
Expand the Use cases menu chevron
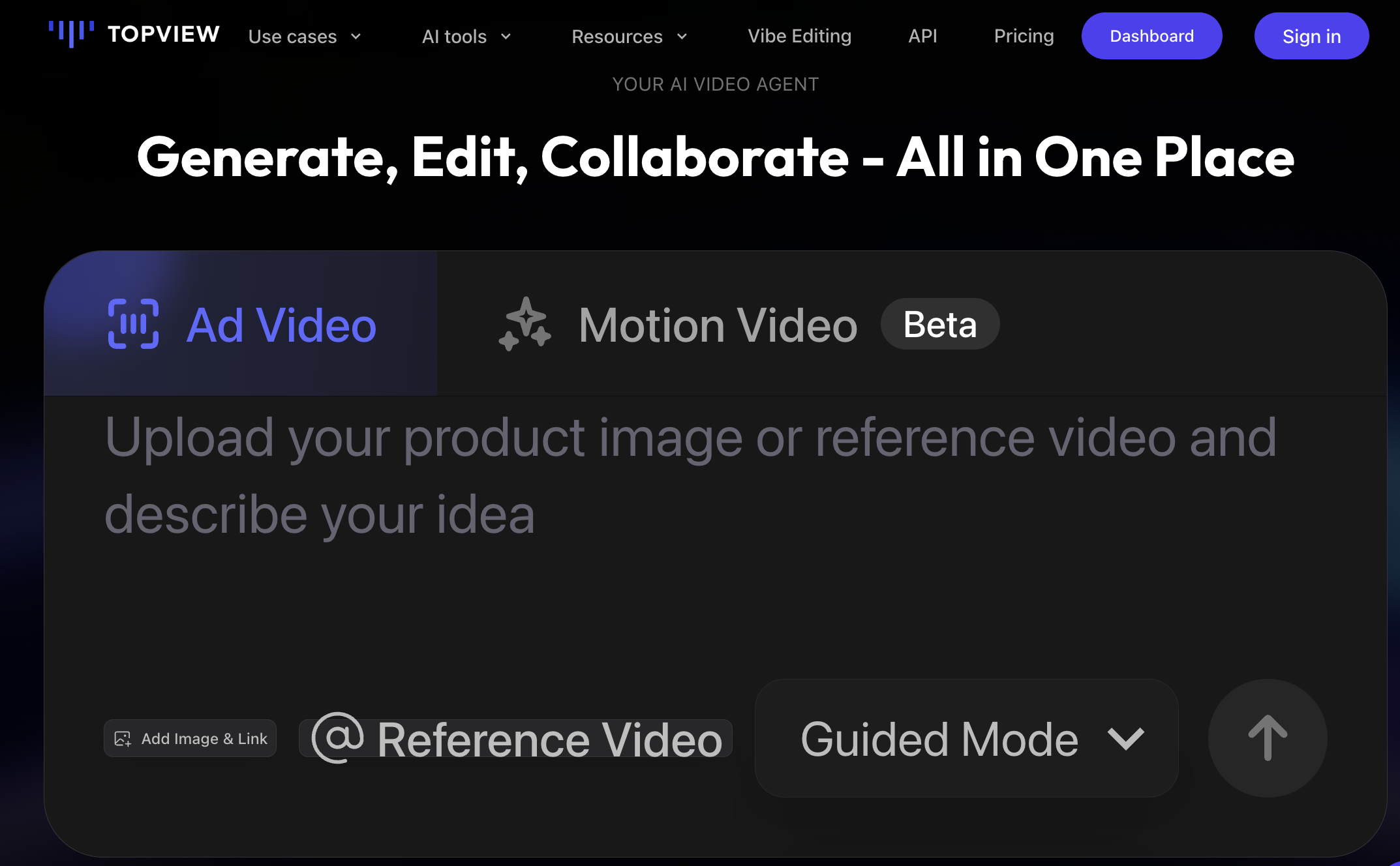(356, 37)
